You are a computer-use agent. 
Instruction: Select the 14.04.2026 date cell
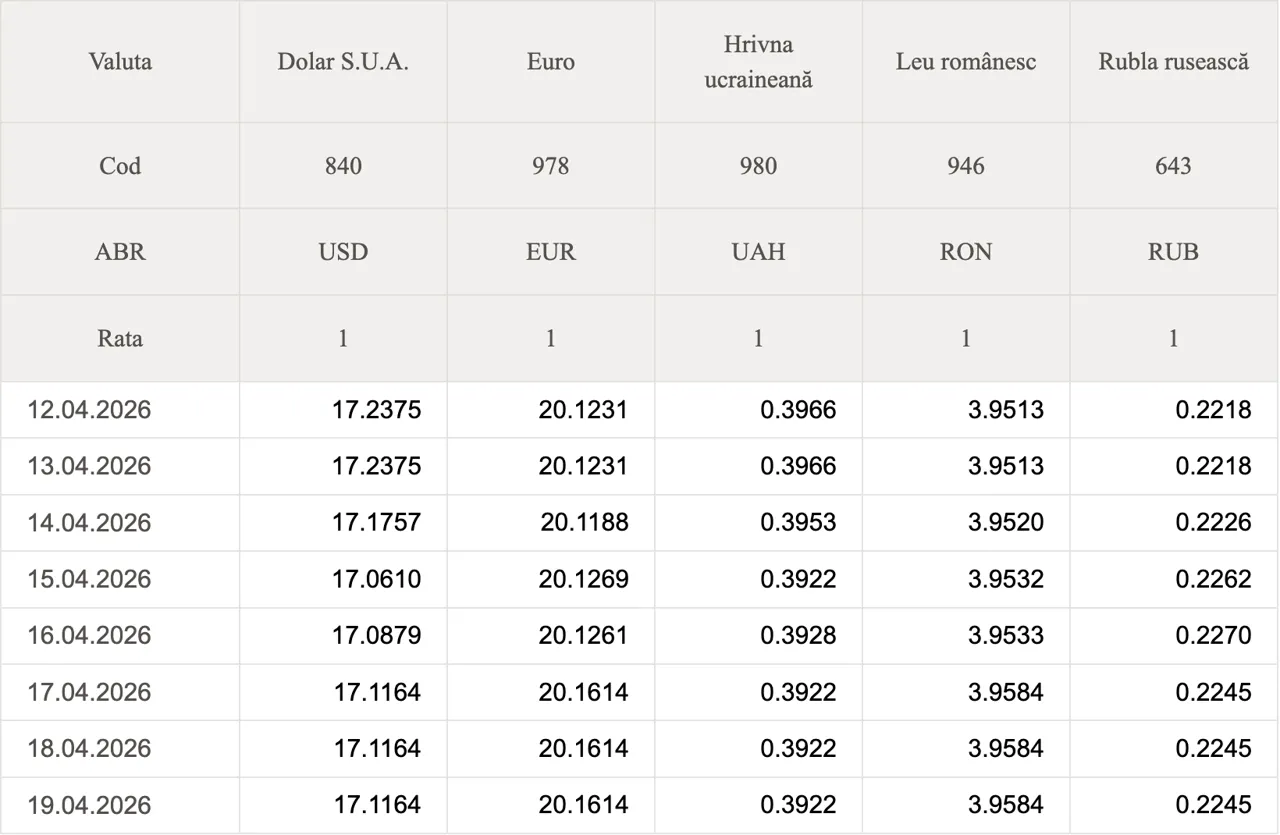point(90,523)
